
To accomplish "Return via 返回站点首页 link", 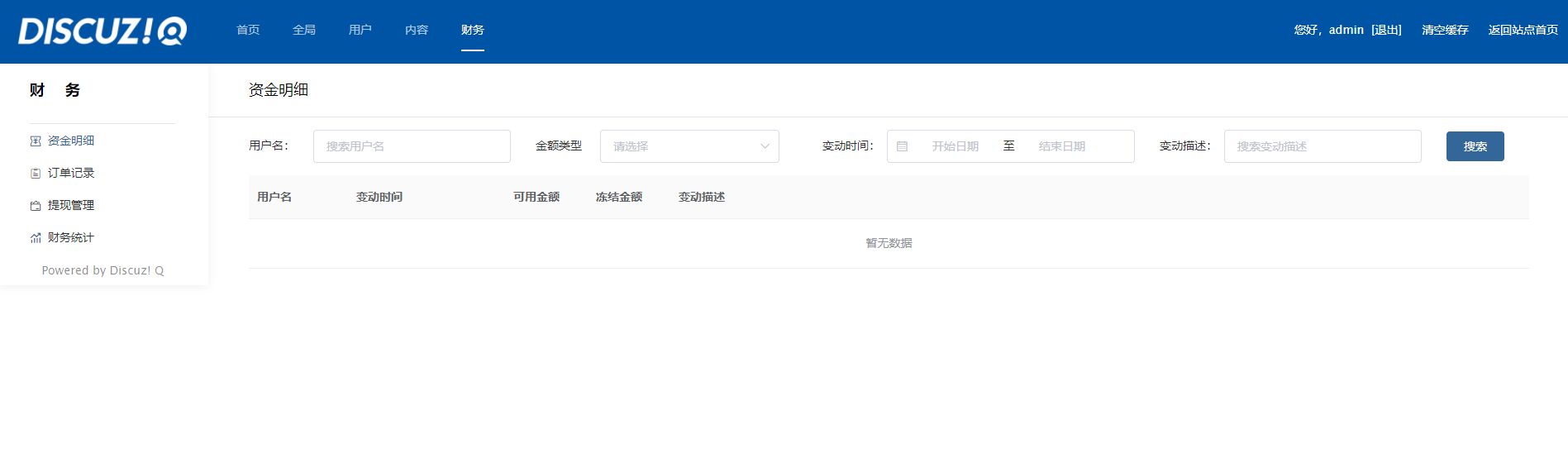I will click(x=1523, y=30).
